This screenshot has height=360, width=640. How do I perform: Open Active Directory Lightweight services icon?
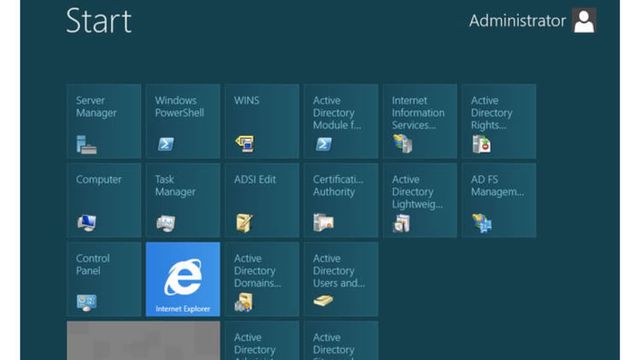[402, 223]
